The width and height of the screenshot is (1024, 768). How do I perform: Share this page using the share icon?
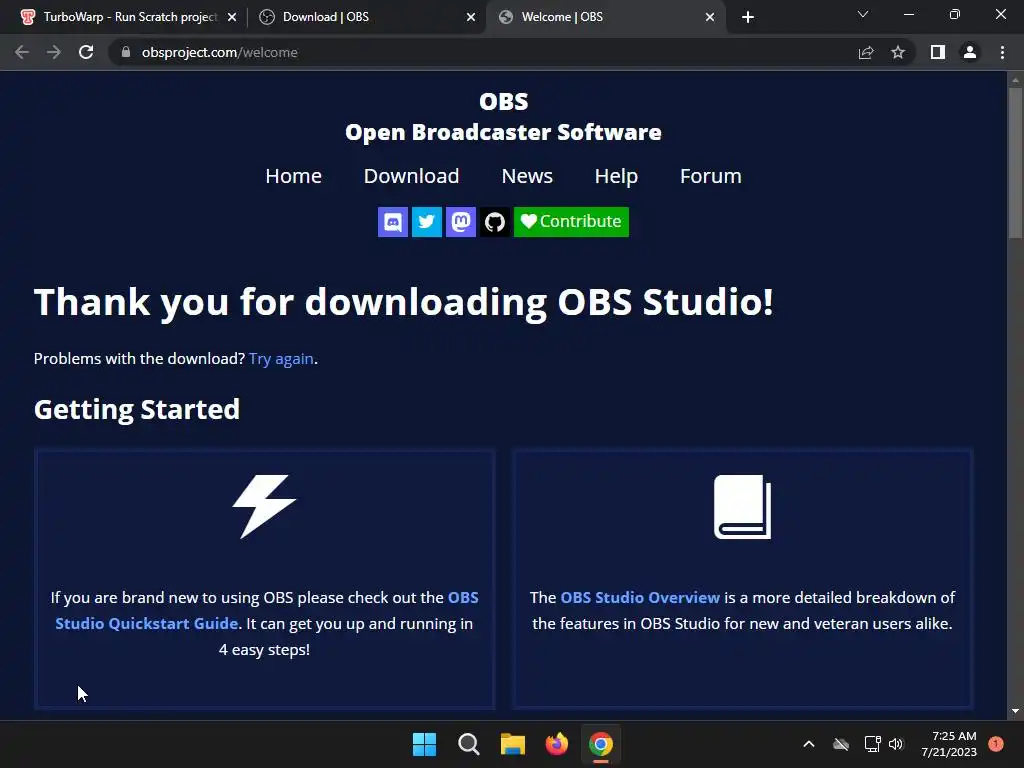click(866, 52)
